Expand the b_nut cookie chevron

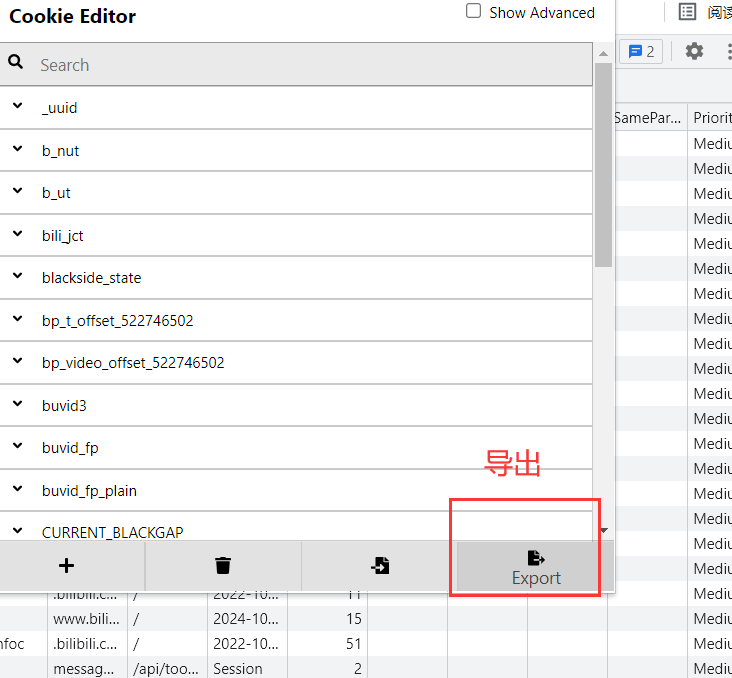18,148
